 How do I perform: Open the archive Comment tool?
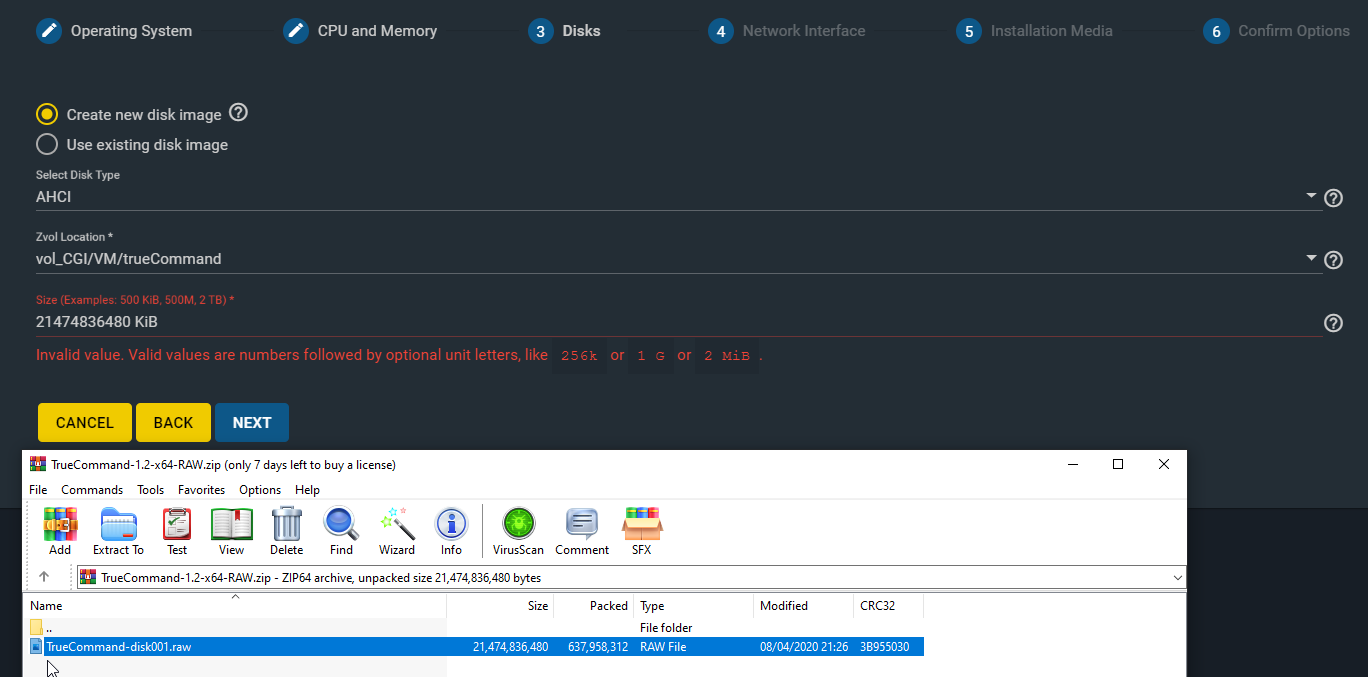point(582,531)
